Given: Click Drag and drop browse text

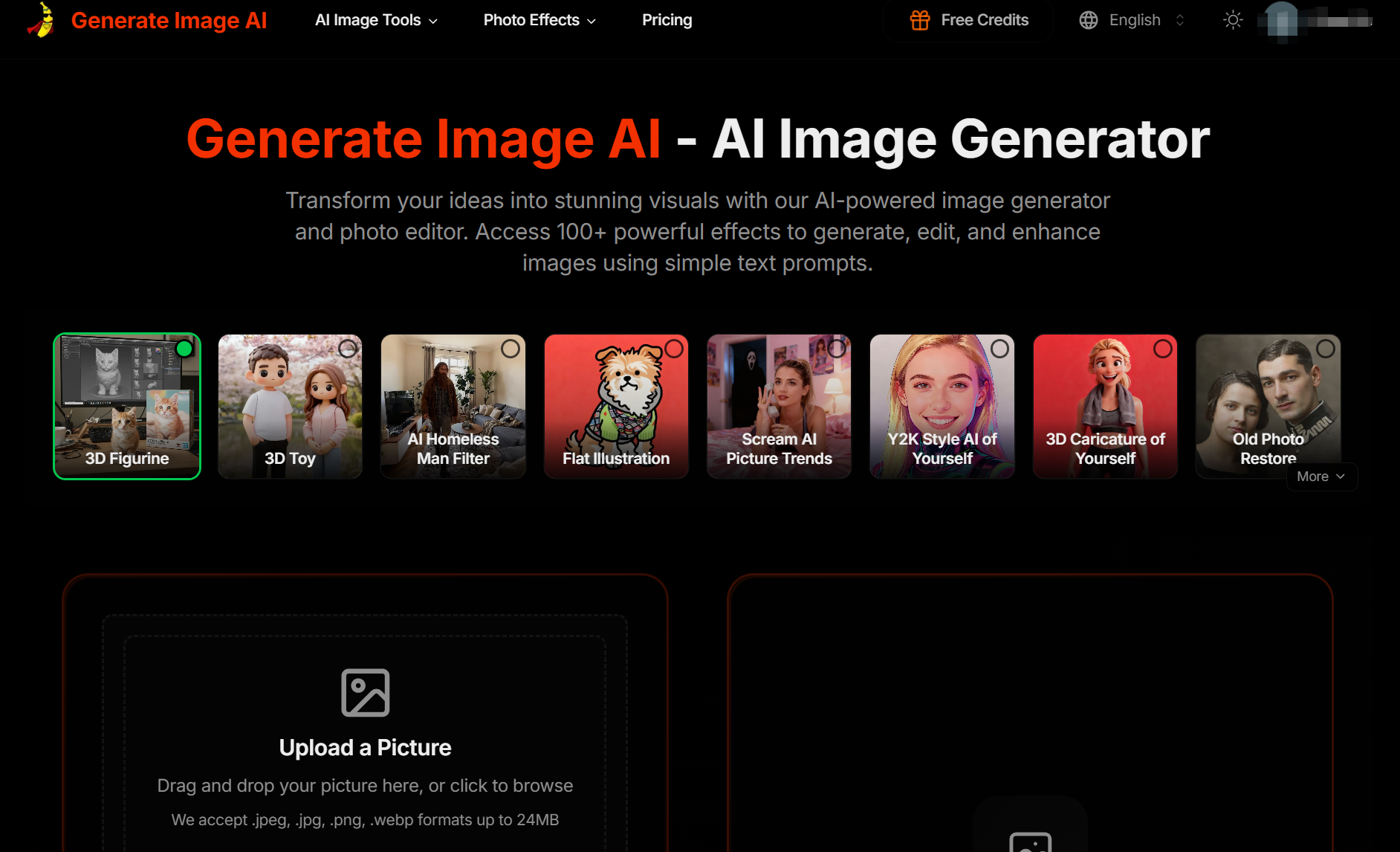Looking at the screenshot, I should point(365,786).
